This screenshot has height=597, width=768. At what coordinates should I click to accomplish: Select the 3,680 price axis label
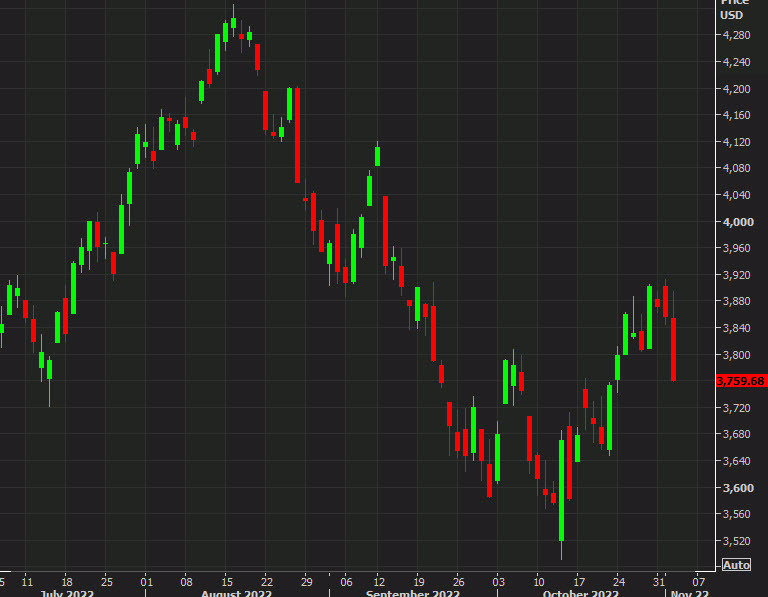(x=737, y=434)
